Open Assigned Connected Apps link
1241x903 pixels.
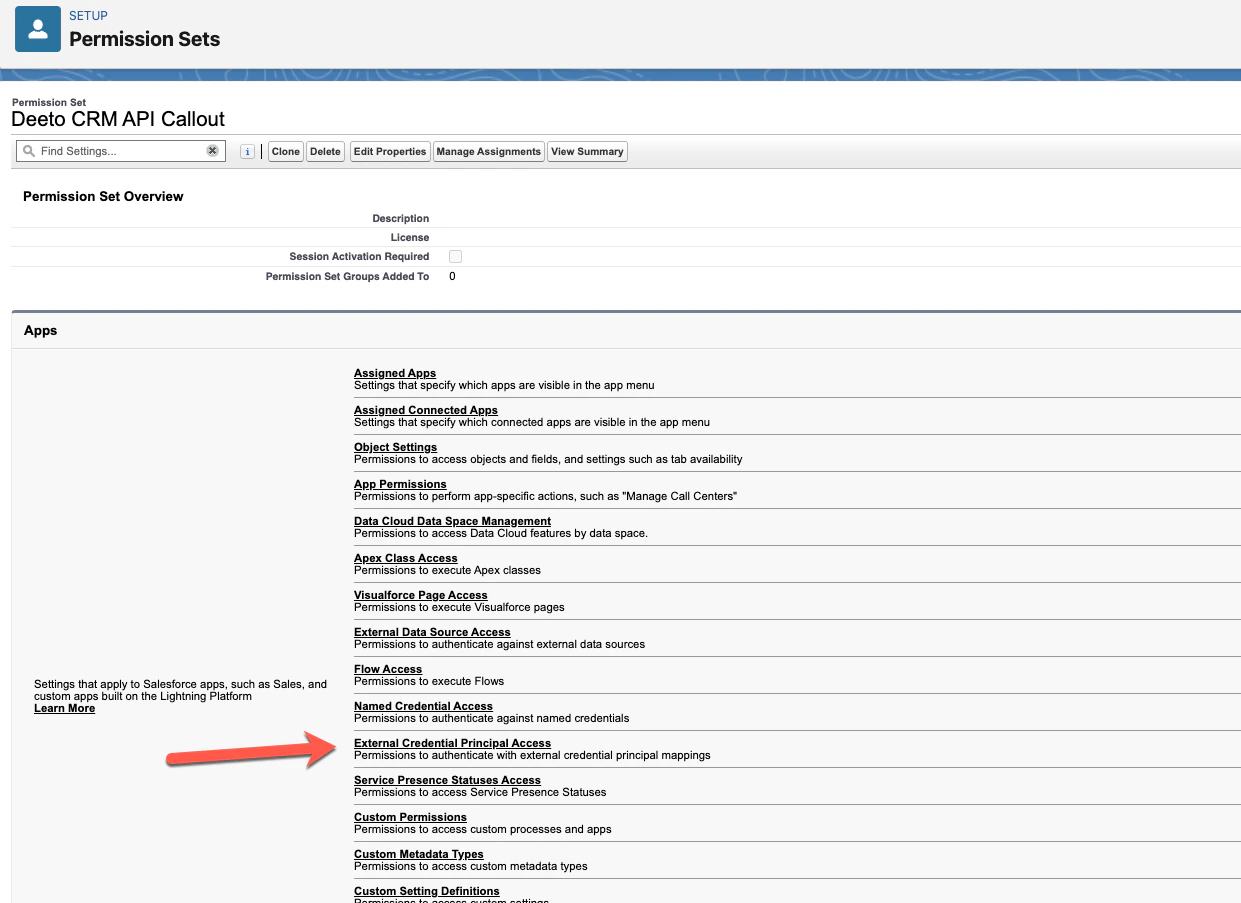[426, 410]
